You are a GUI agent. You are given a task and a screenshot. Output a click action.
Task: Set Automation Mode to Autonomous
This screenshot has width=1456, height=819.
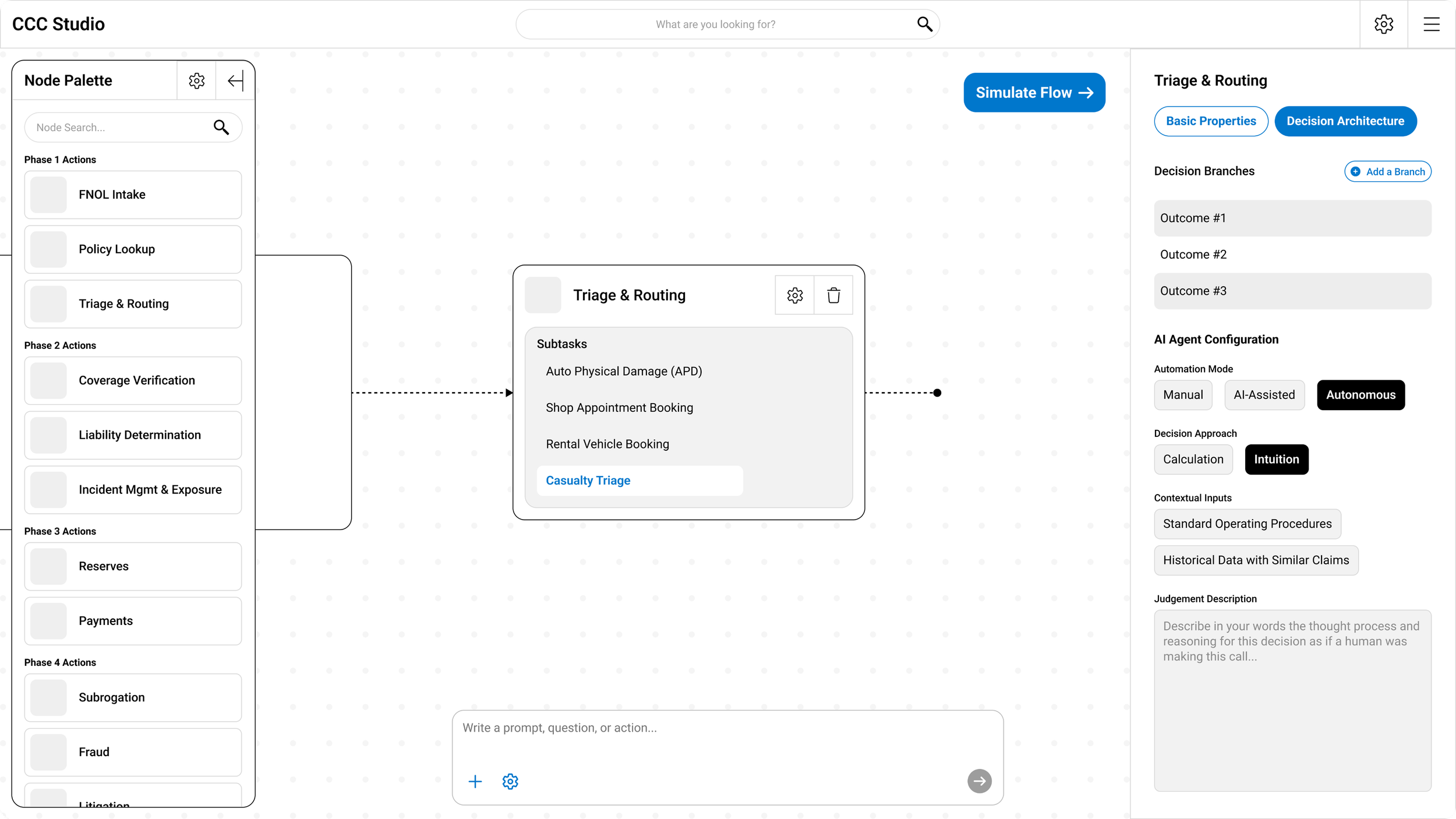pyautogui.click(x=1360, y=395)
